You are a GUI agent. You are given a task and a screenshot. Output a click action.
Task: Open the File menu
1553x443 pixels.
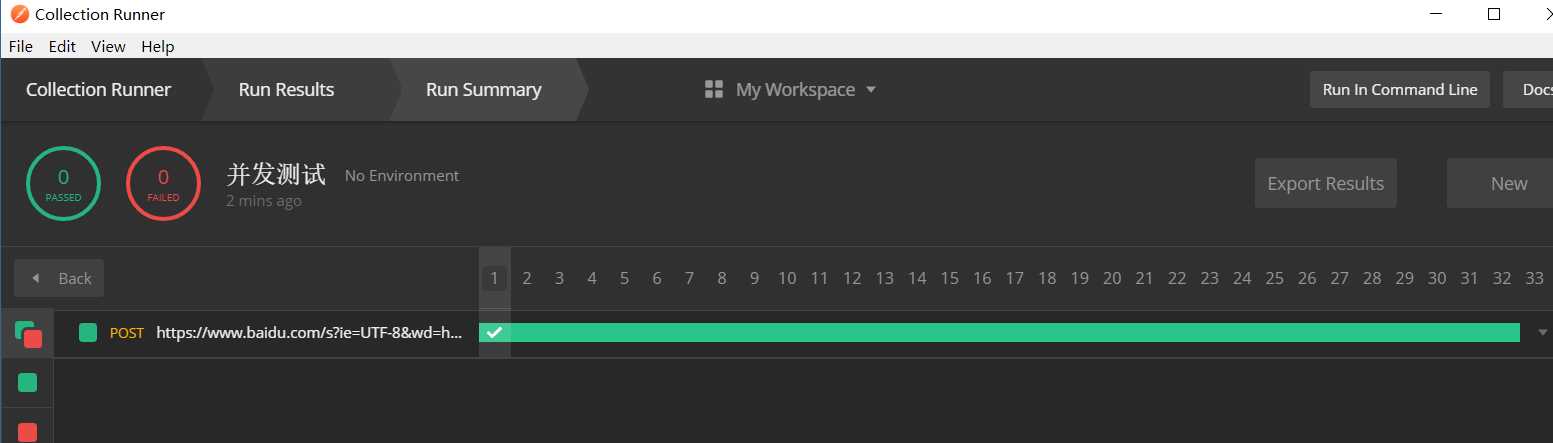tap(20, 46)
